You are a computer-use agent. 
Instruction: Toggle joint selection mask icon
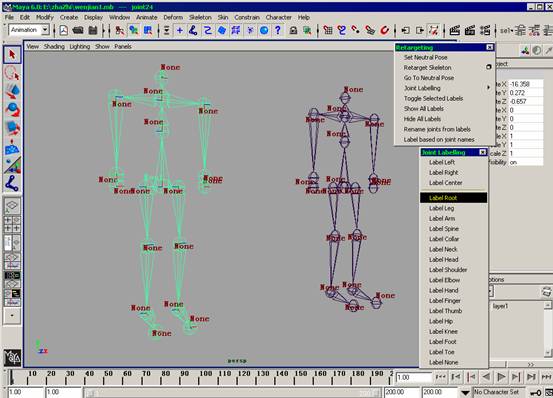(x=193, y=30)
